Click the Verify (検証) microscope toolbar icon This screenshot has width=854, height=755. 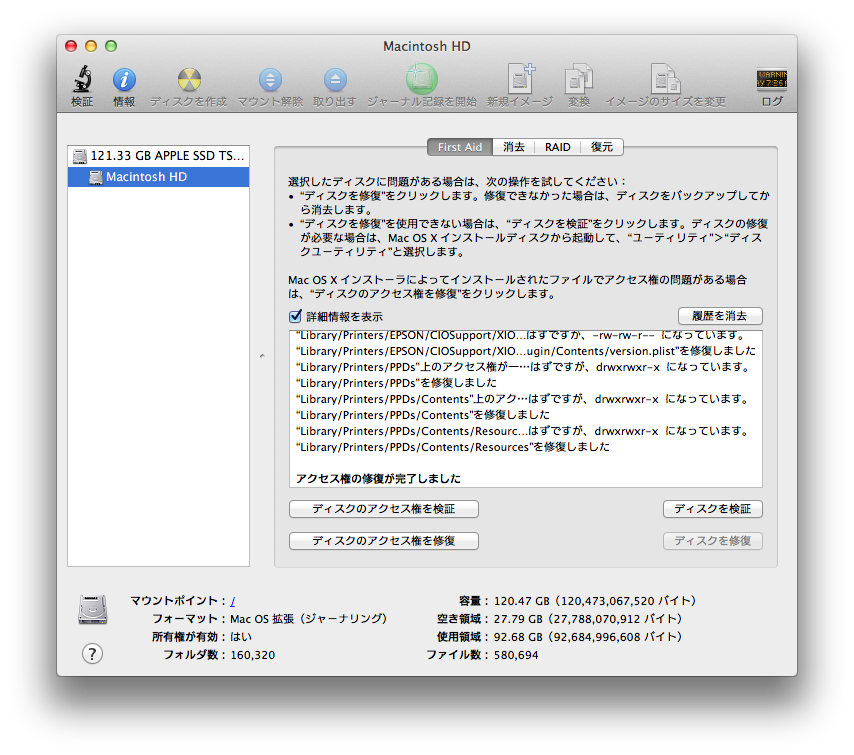coord(82,80)
